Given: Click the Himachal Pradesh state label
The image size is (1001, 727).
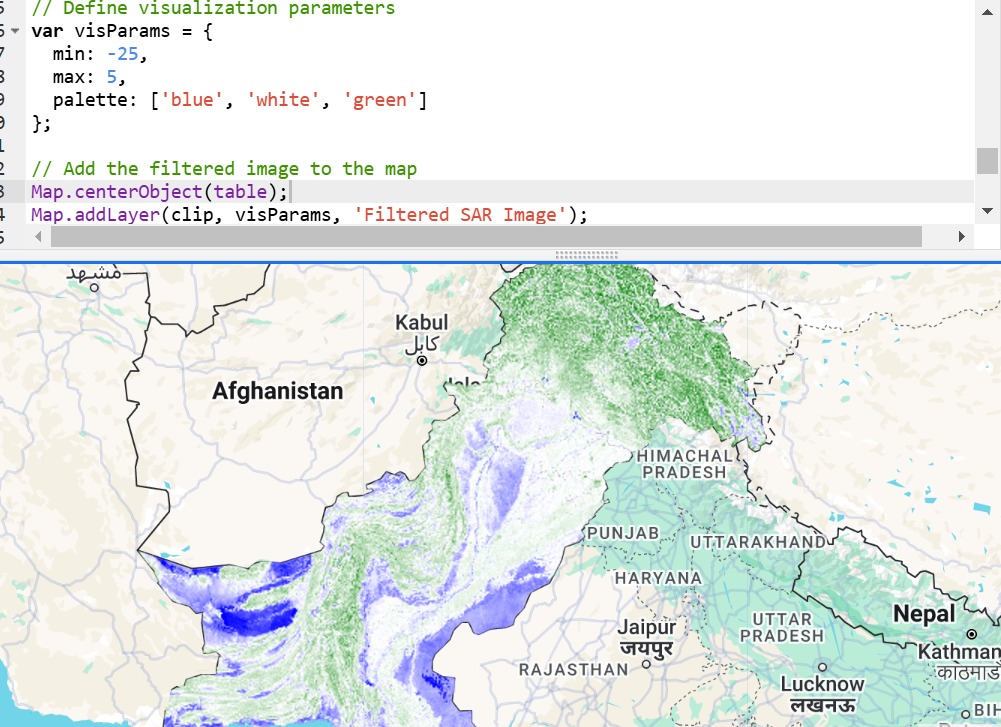Looking at the screenshot, I should 685,463.
